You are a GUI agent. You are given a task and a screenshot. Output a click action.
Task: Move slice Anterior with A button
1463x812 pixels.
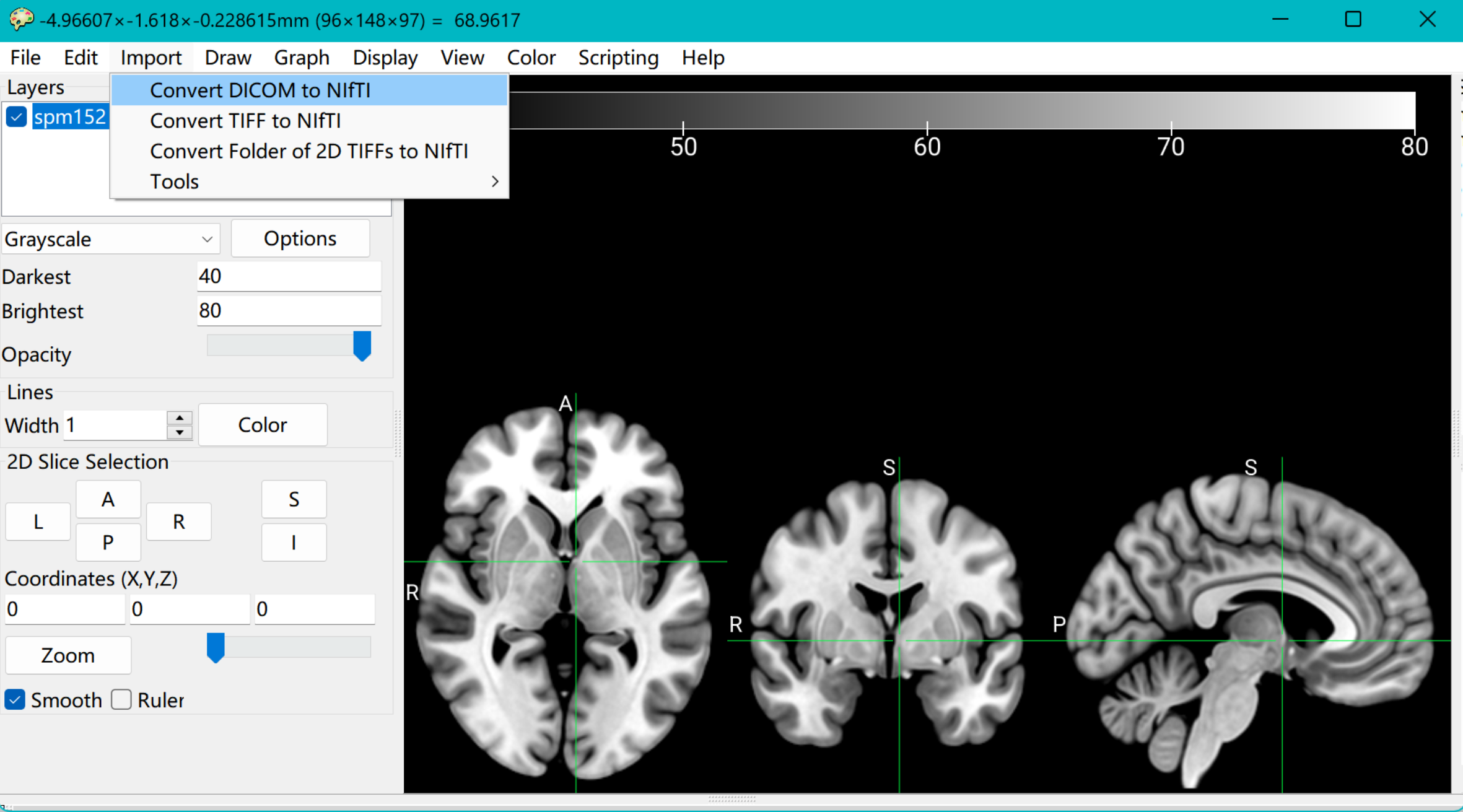click(108, 499)
